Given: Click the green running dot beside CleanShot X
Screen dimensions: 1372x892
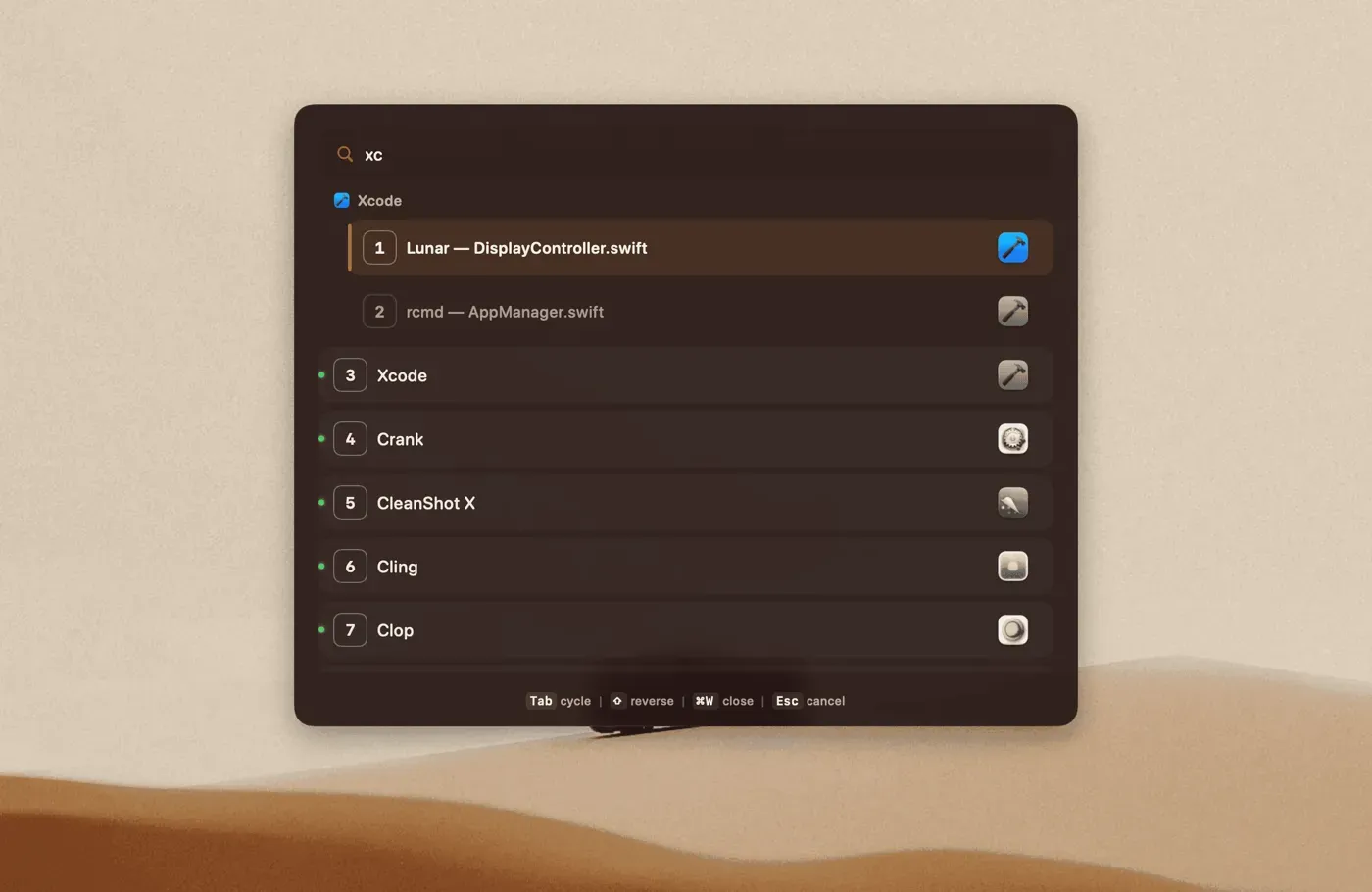Looking at the screenshot, I should 321,503.
